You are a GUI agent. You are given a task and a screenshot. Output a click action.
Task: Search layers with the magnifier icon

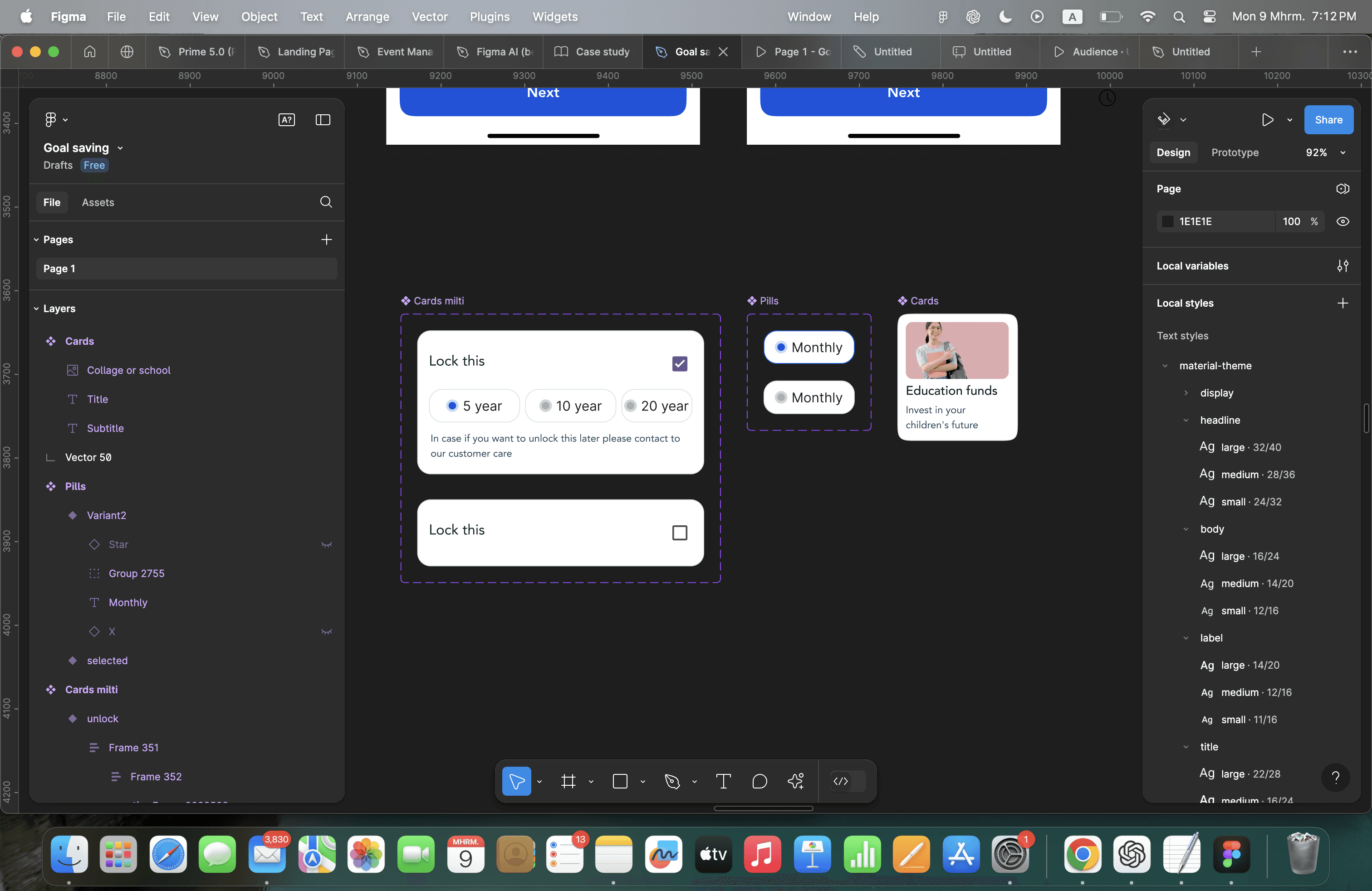[326, 202]
